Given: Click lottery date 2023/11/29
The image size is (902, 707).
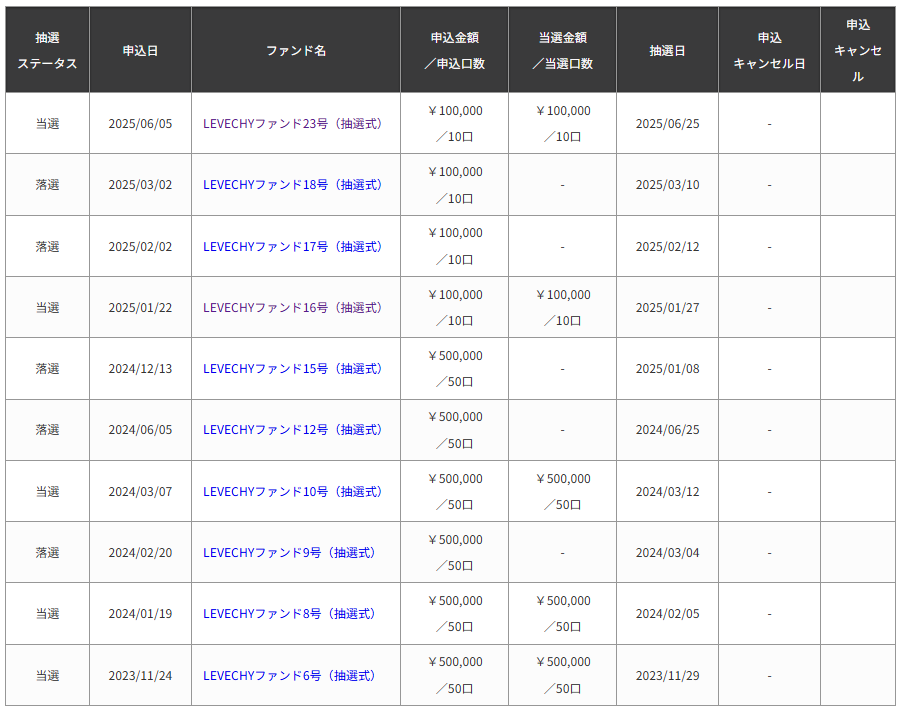Looking at the screenshot, I should [x=667, y=675].
